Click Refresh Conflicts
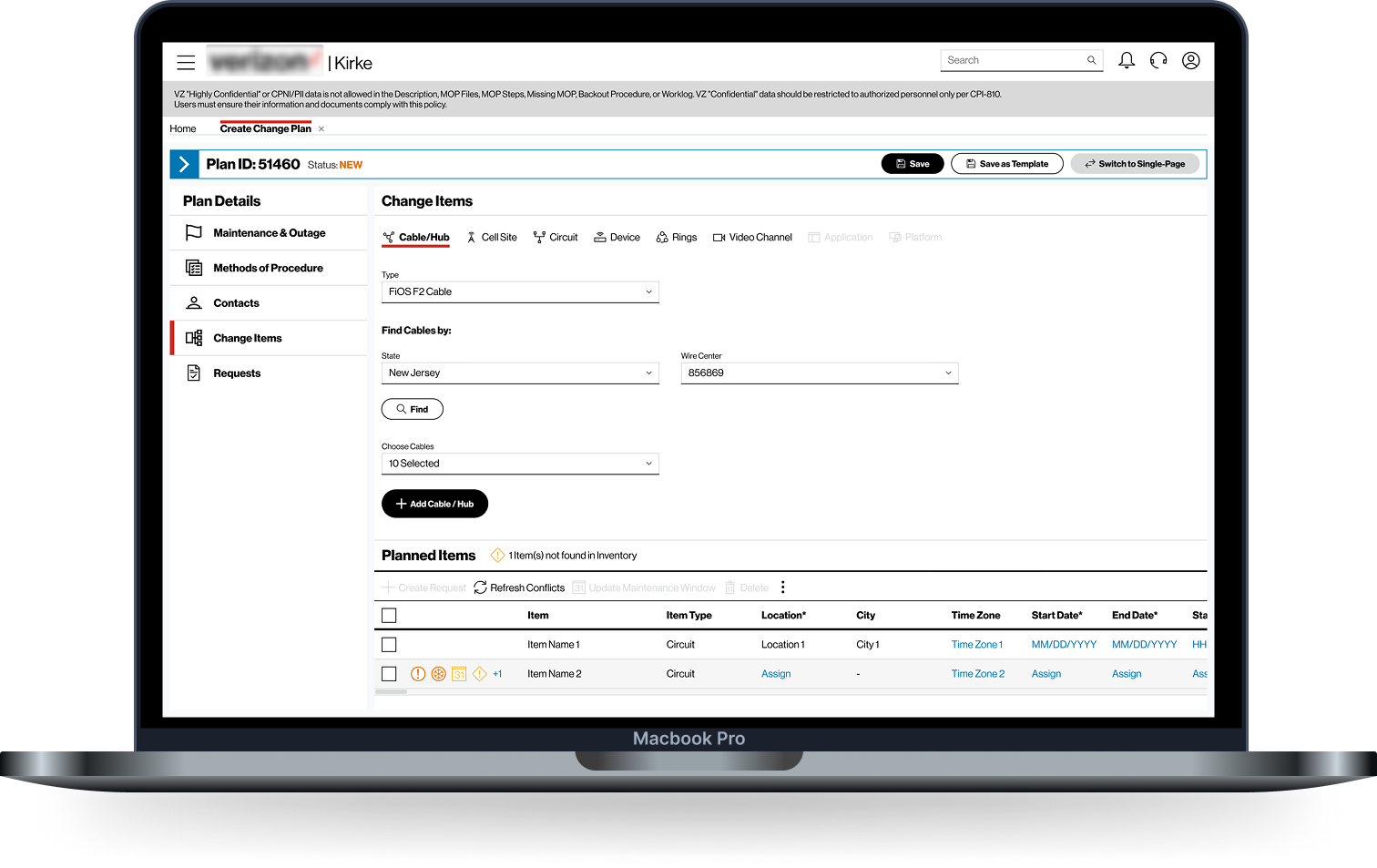This screenshot has width=1377, height=868. [519, 587]
